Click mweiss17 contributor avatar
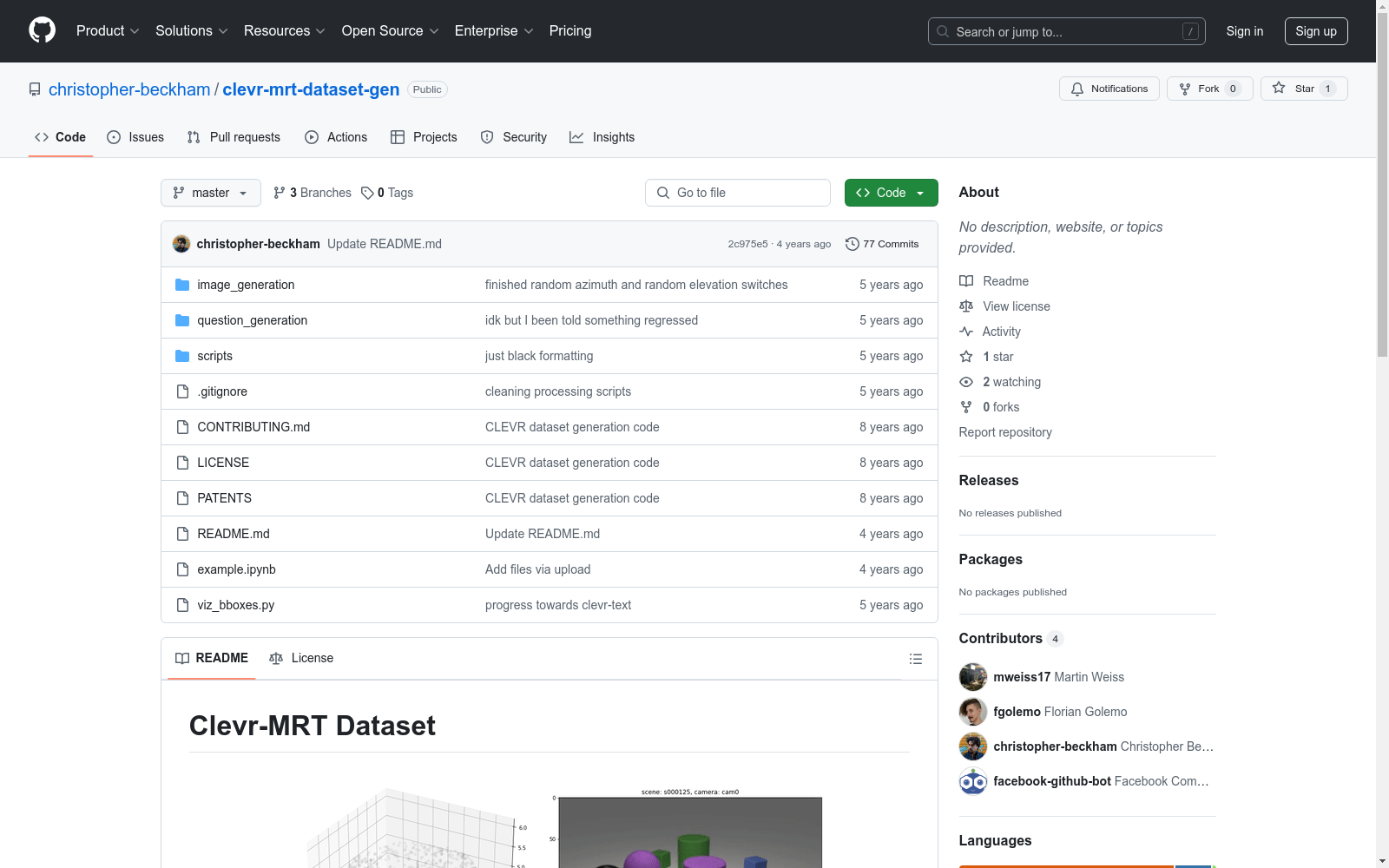This screenshot has height=868, width=1389. point(973,677)
